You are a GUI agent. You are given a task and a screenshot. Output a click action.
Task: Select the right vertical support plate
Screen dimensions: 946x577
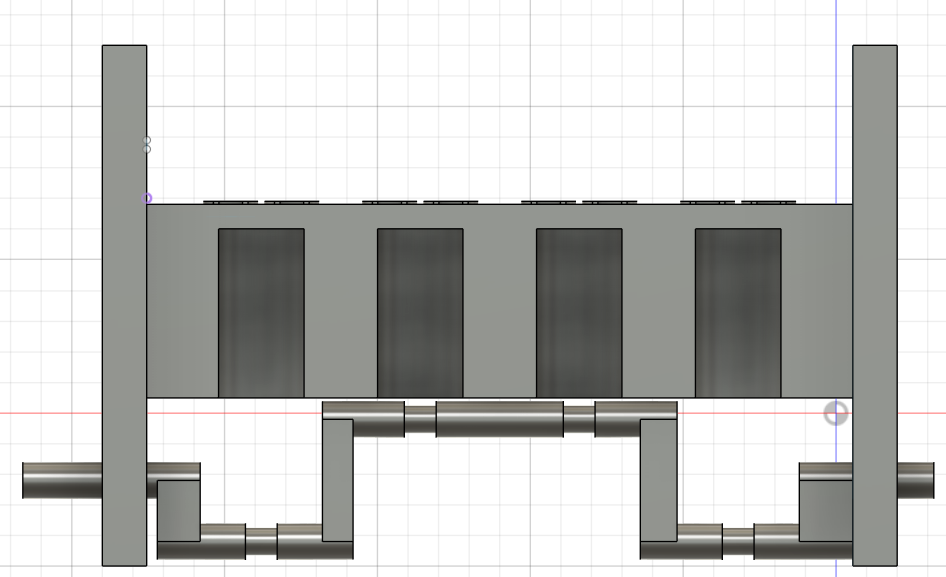(x=875, y=305)
